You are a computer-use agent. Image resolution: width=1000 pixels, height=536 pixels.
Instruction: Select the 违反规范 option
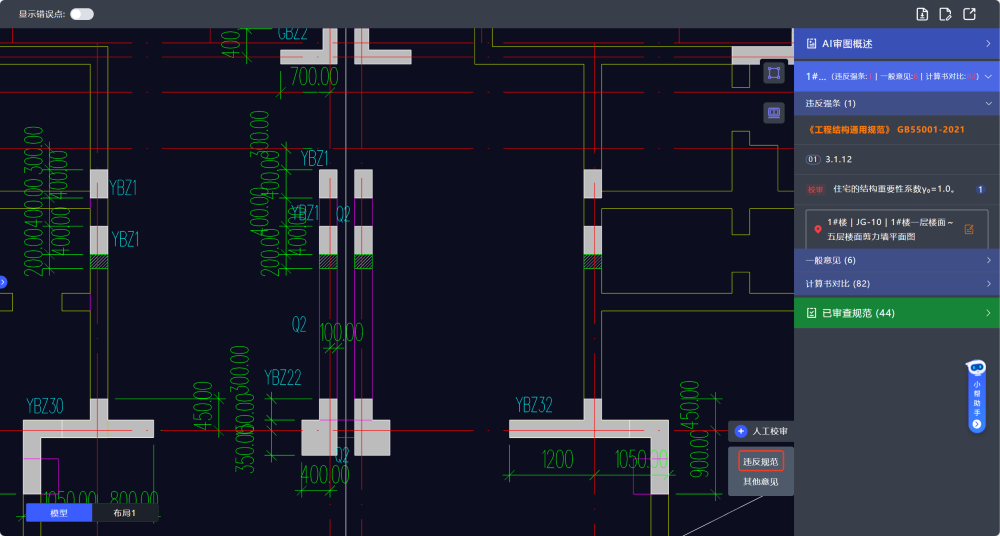(760, 461)
